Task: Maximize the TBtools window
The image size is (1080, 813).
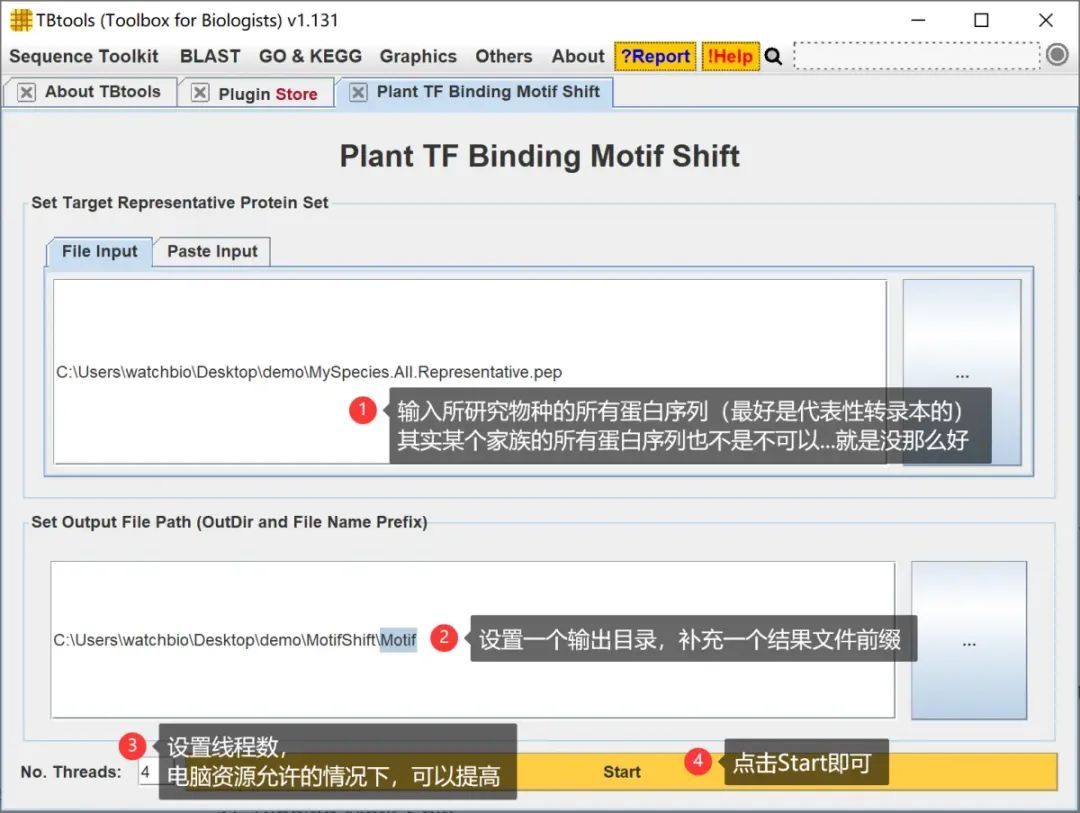Action: tap(982, 20)
